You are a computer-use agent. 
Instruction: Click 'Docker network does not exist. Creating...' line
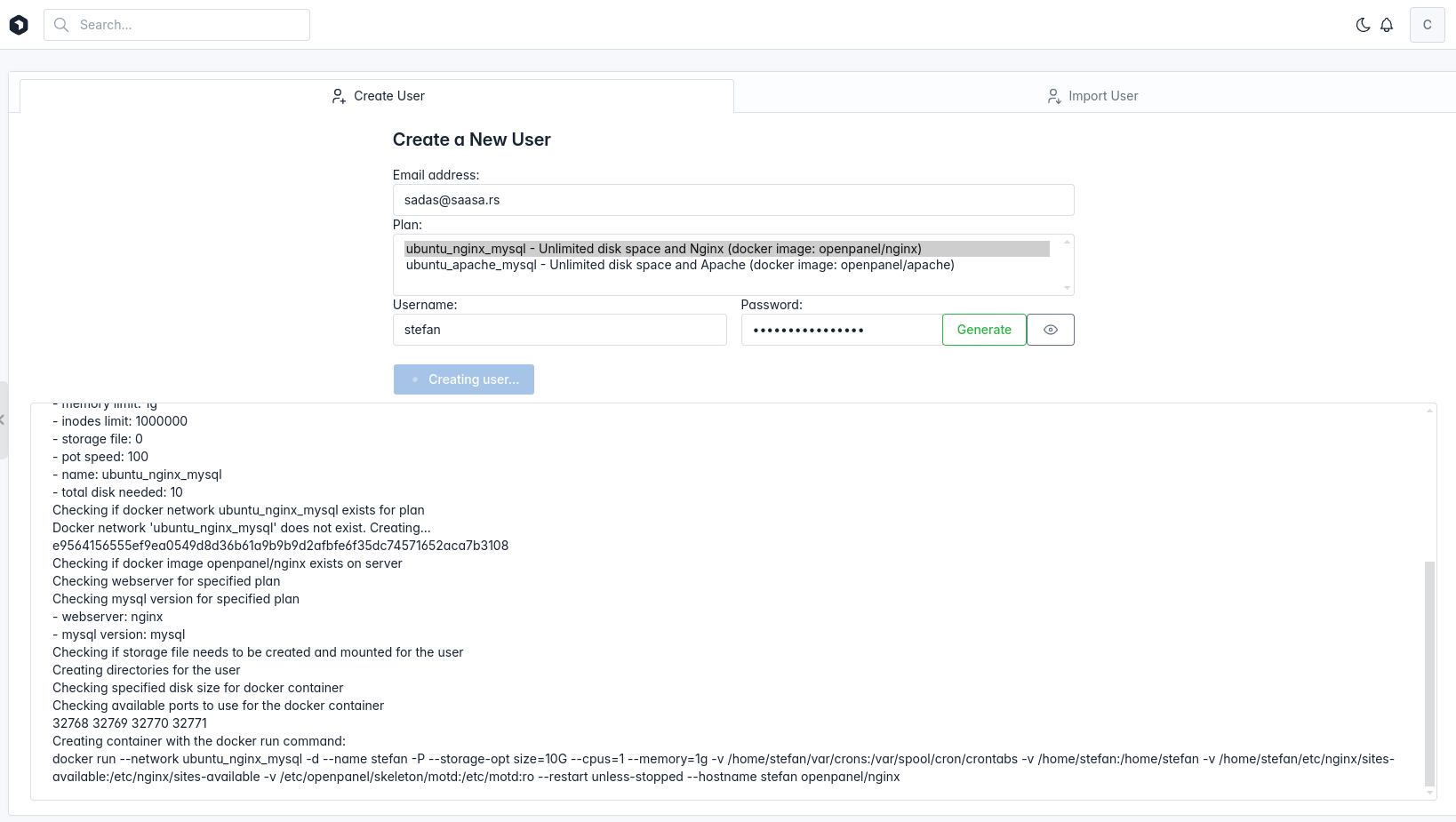point(242,528)
